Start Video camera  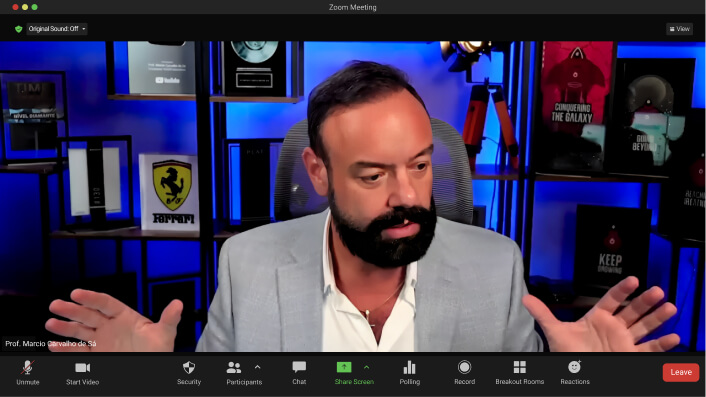(82, 373)
